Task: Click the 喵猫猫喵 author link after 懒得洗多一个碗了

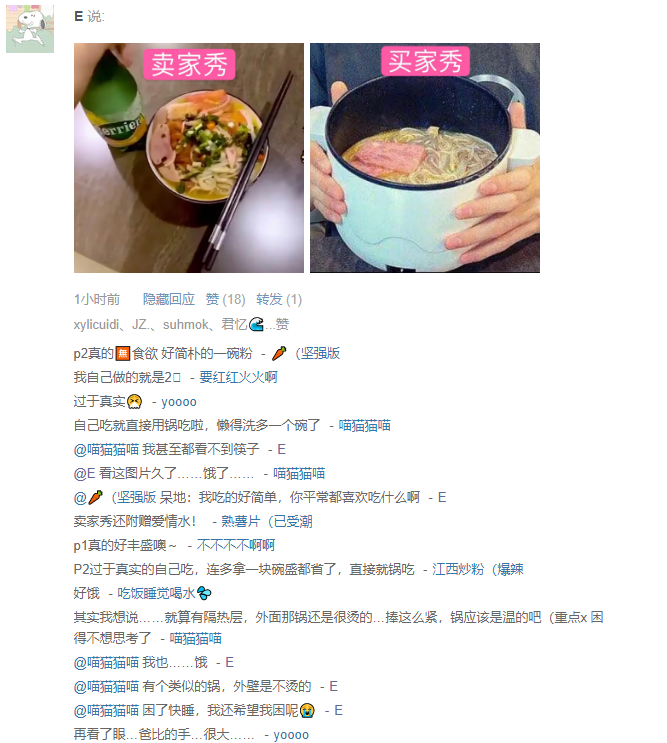Action: (365, 426)
